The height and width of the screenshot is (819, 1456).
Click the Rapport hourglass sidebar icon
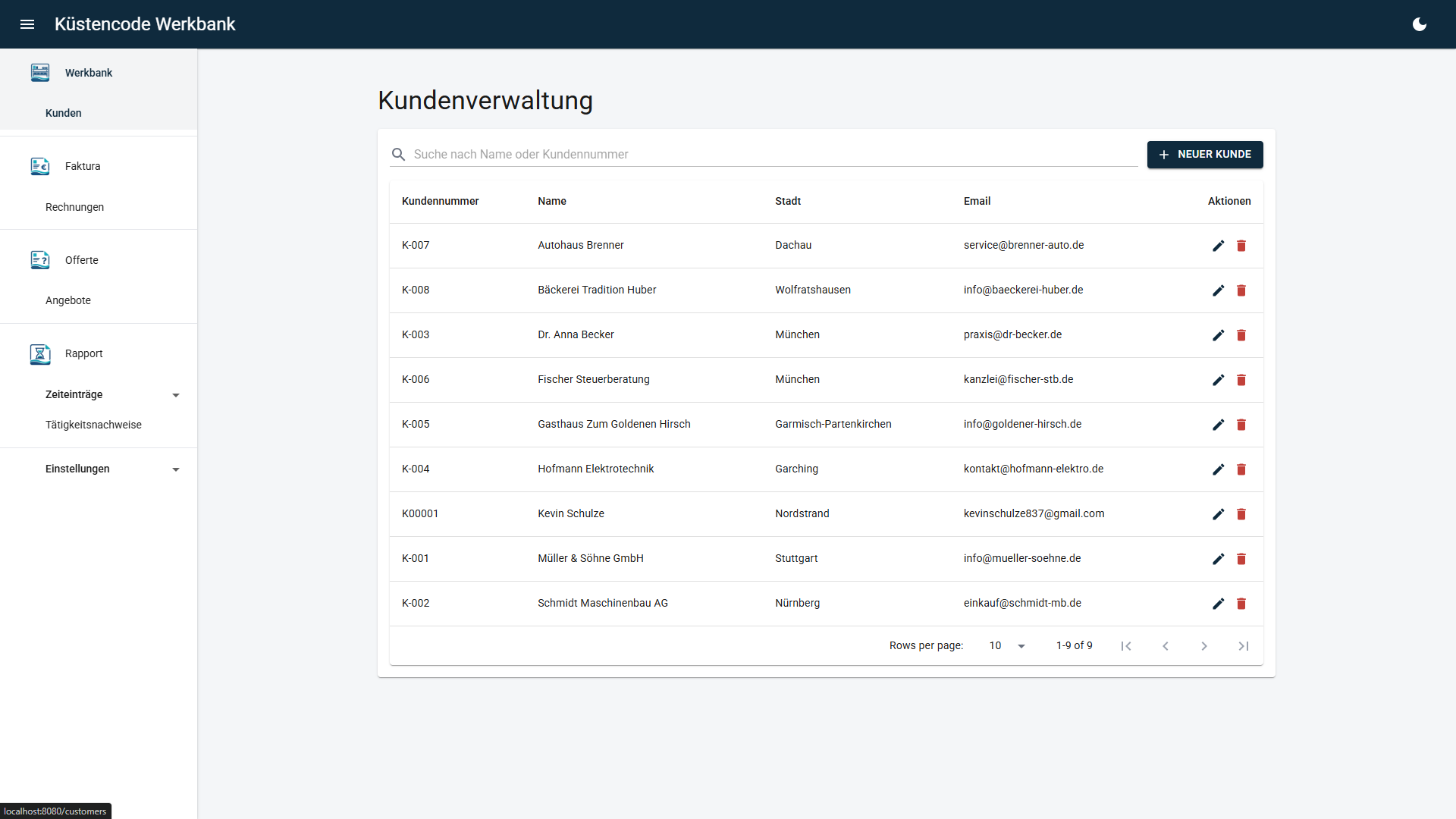[x=40, y=353]
